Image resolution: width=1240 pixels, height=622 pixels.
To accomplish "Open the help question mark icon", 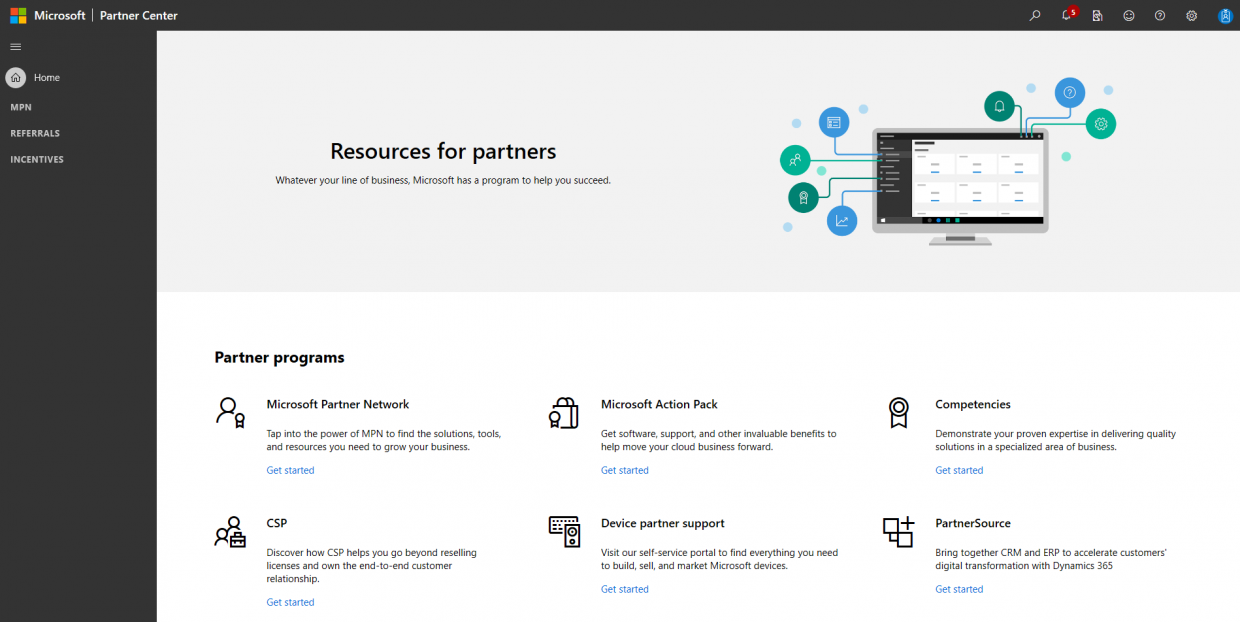I will click(1160, 15).
